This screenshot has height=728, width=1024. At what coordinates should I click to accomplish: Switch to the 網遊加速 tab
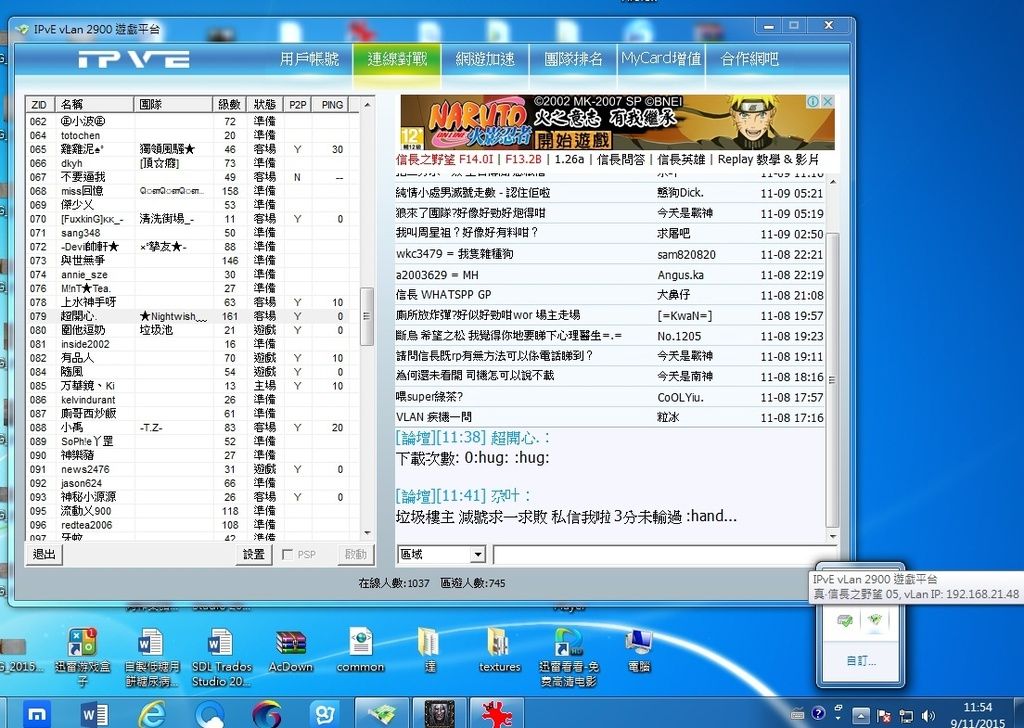pyautogui.click(x=485, y=59)
